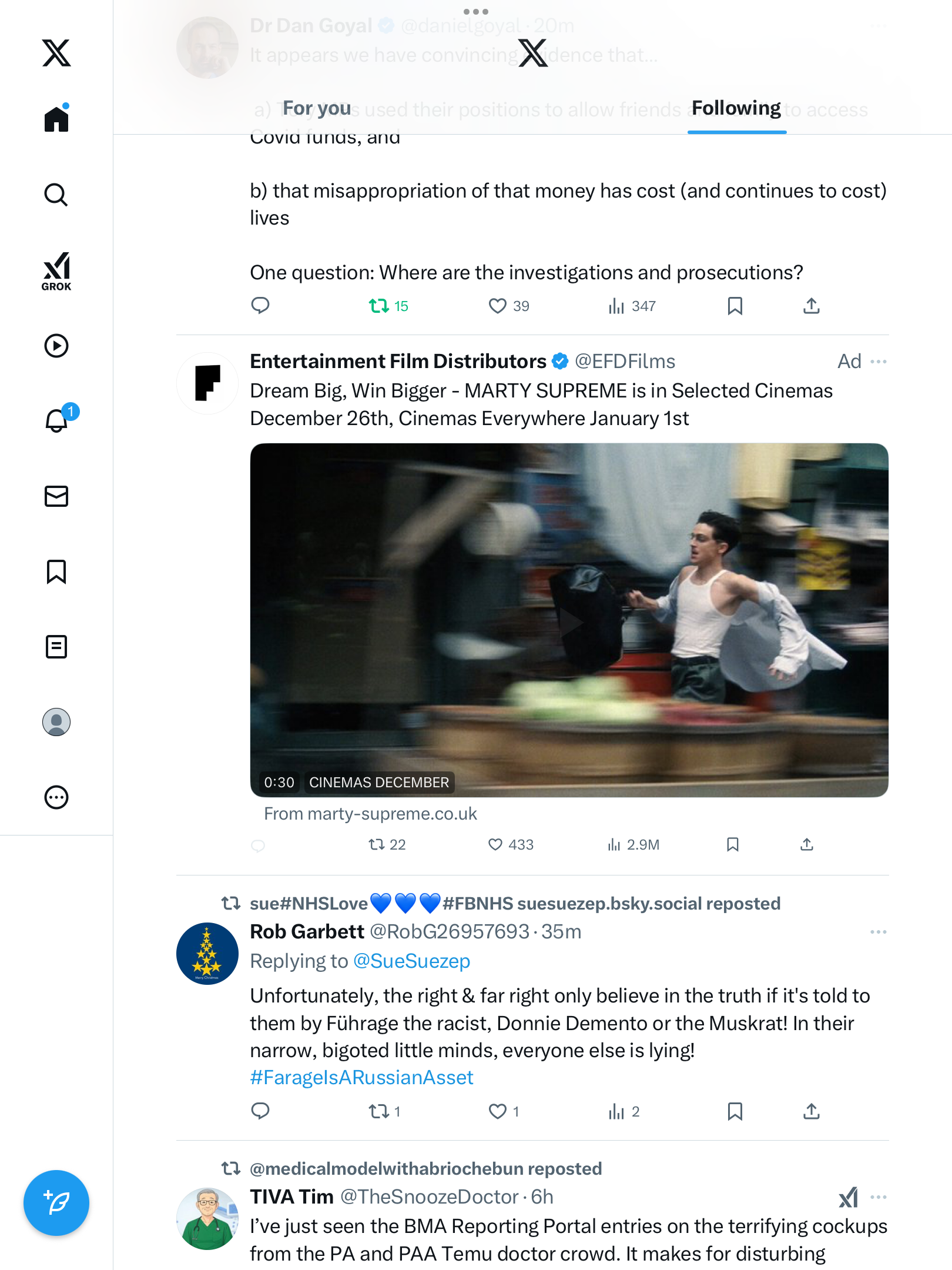Open the video tab in sidebar
Viewport: 952px width, 1270px height.
pyautogui.click(x=56, y=346)
